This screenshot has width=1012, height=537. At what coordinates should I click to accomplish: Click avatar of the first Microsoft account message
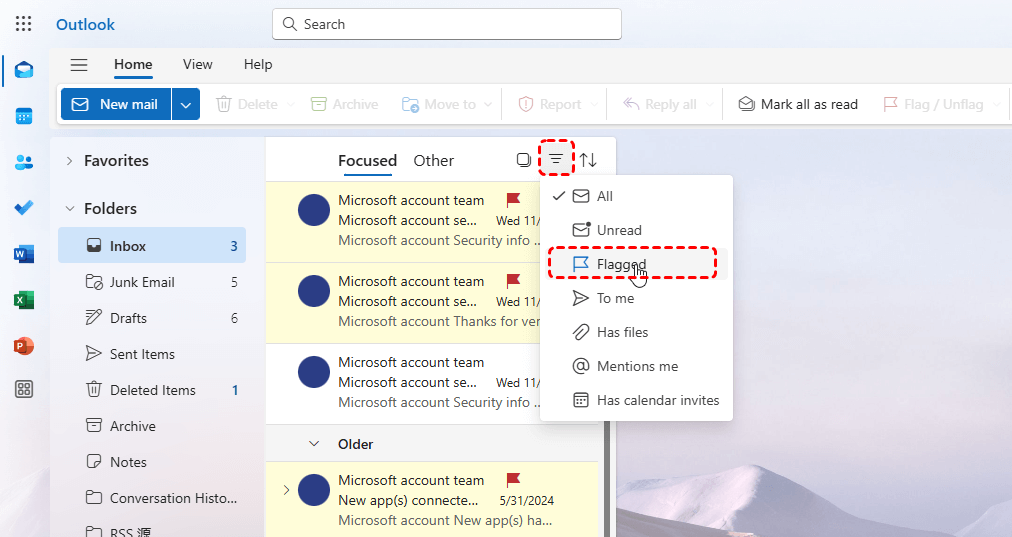click(314, 210)
